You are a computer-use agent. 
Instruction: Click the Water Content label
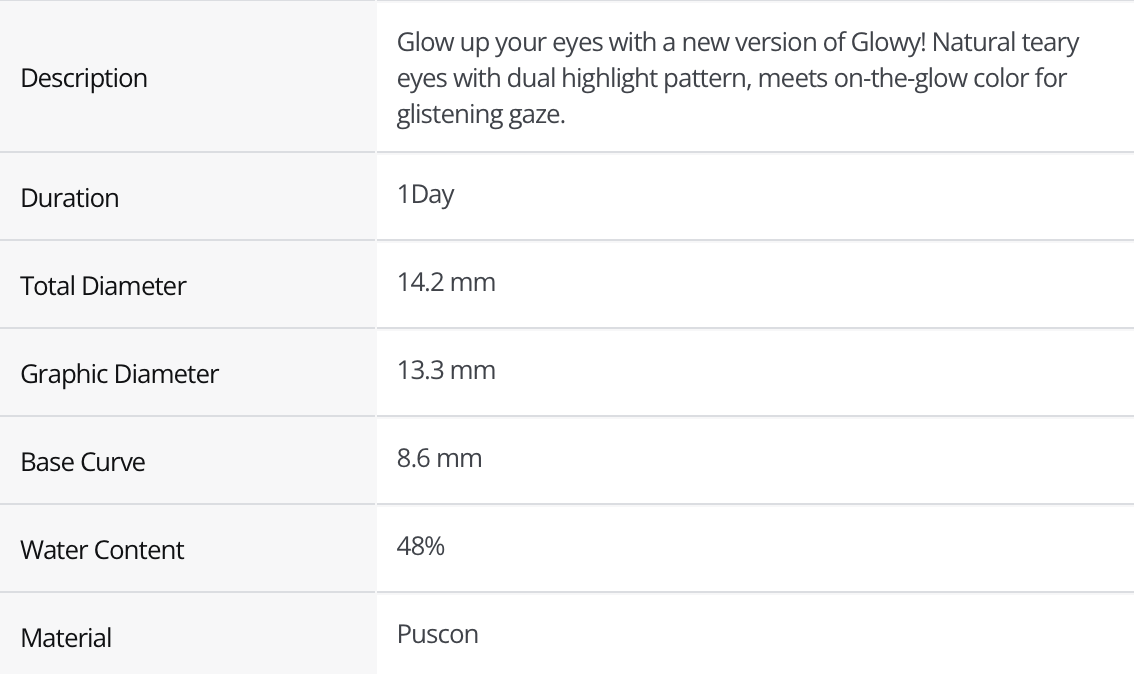coord(102,550)
